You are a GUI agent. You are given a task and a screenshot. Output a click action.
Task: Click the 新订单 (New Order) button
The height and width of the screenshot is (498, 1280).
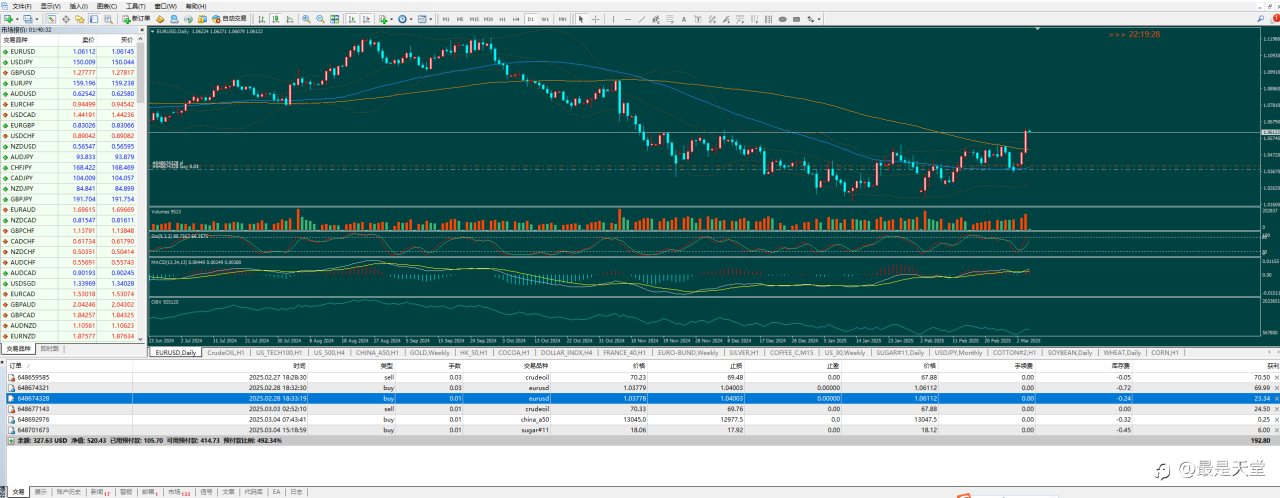tap(137, 18)
